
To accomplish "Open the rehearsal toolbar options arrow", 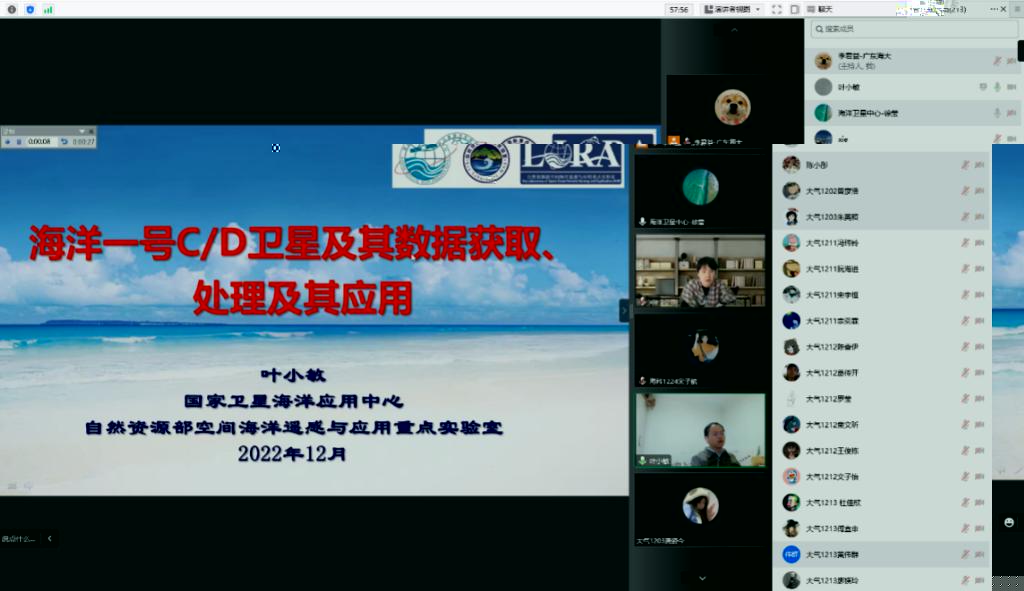I will pyautogui.click(x=82, y=131).
